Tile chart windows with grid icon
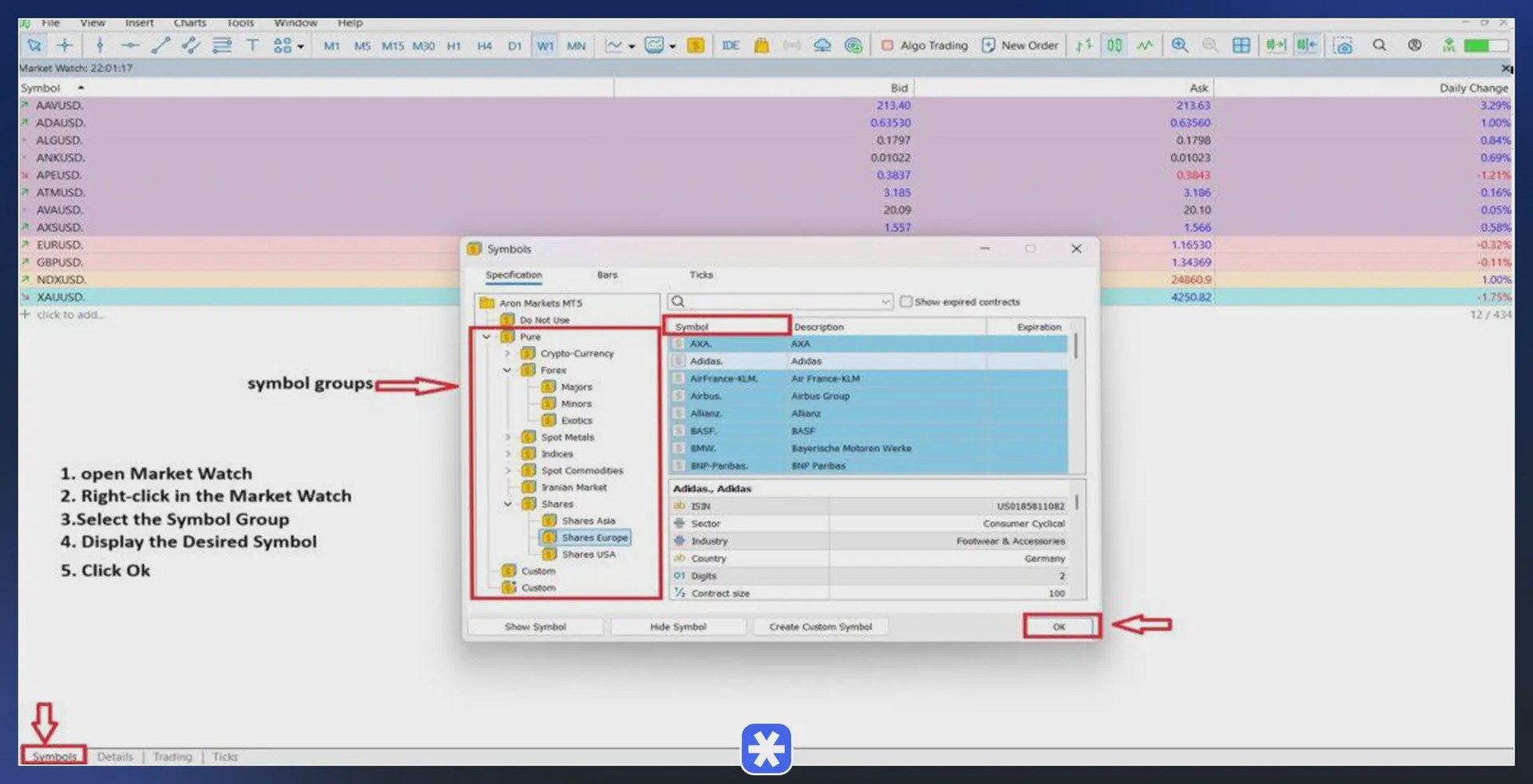Screen dimensions: 1533x784 pyautogui.click(x=1242, y=46)
